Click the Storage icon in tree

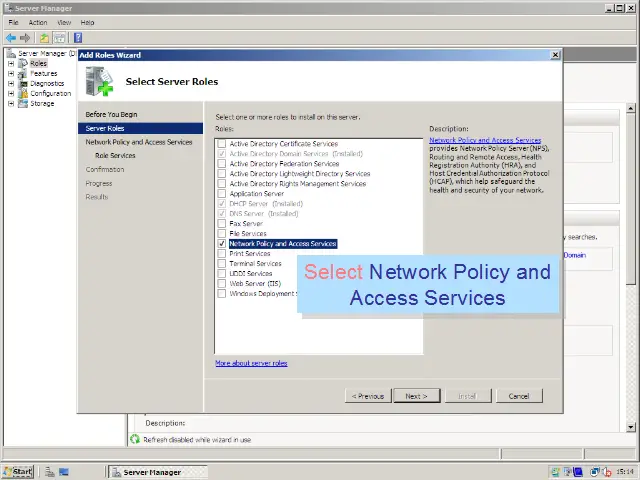(23, 103)
